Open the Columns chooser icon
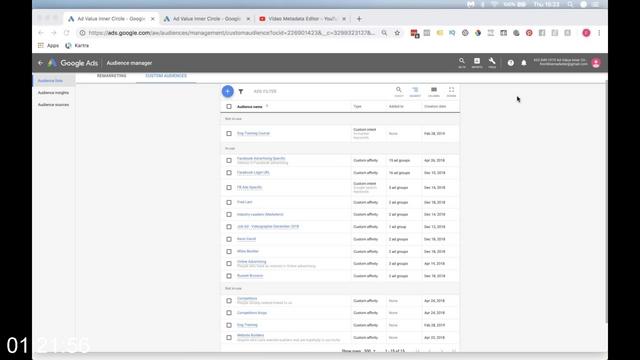The height and width of the screenshot is (360, 640). [434, 91]
